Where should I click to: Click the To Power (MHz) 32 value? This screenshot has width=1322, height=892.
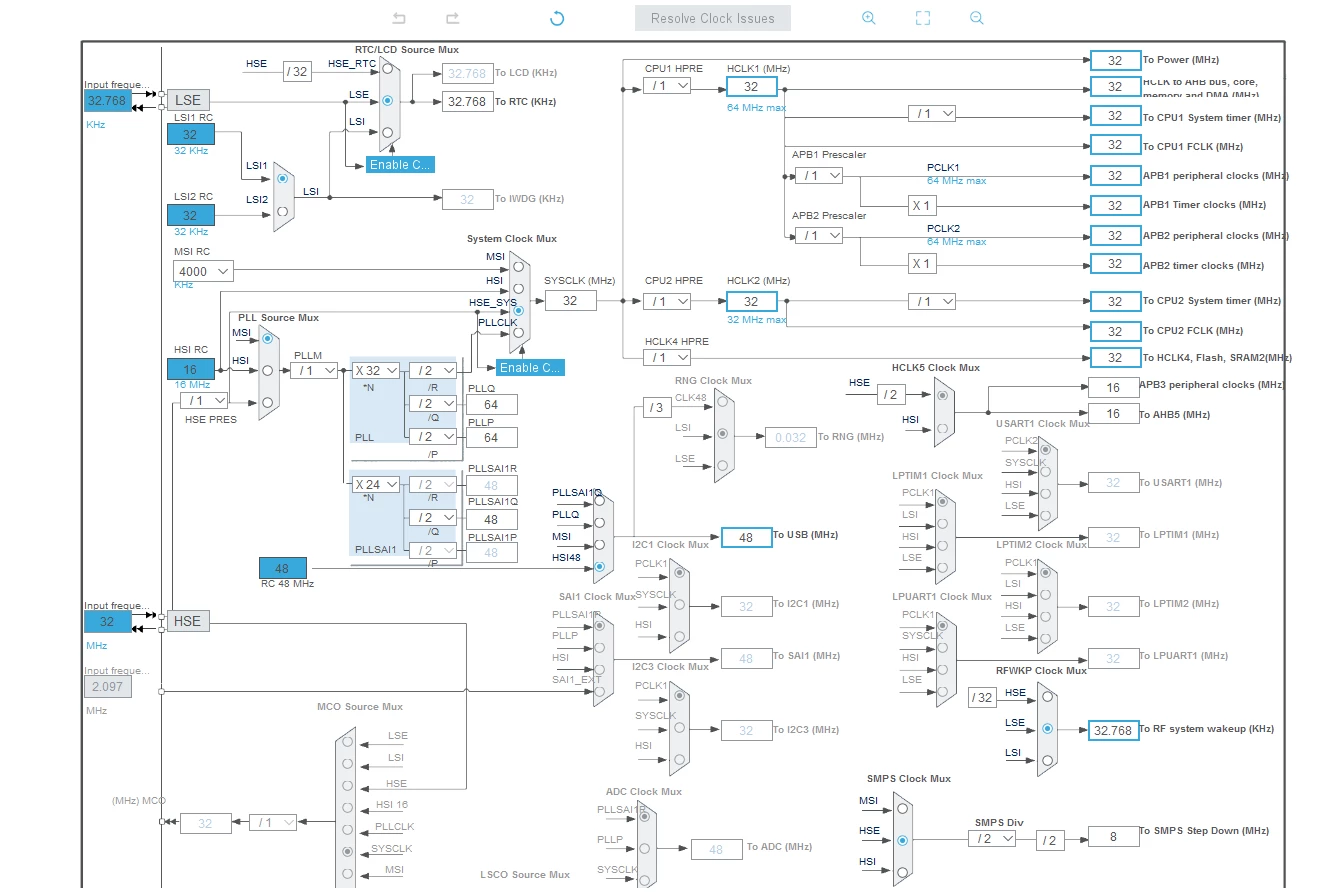(x=1115, y=60)
